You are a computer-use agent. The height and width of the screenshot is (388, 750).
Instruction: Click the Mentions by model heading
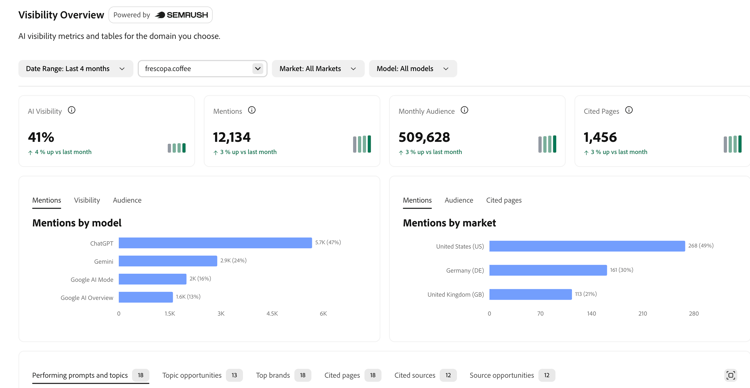pos(77,223)
